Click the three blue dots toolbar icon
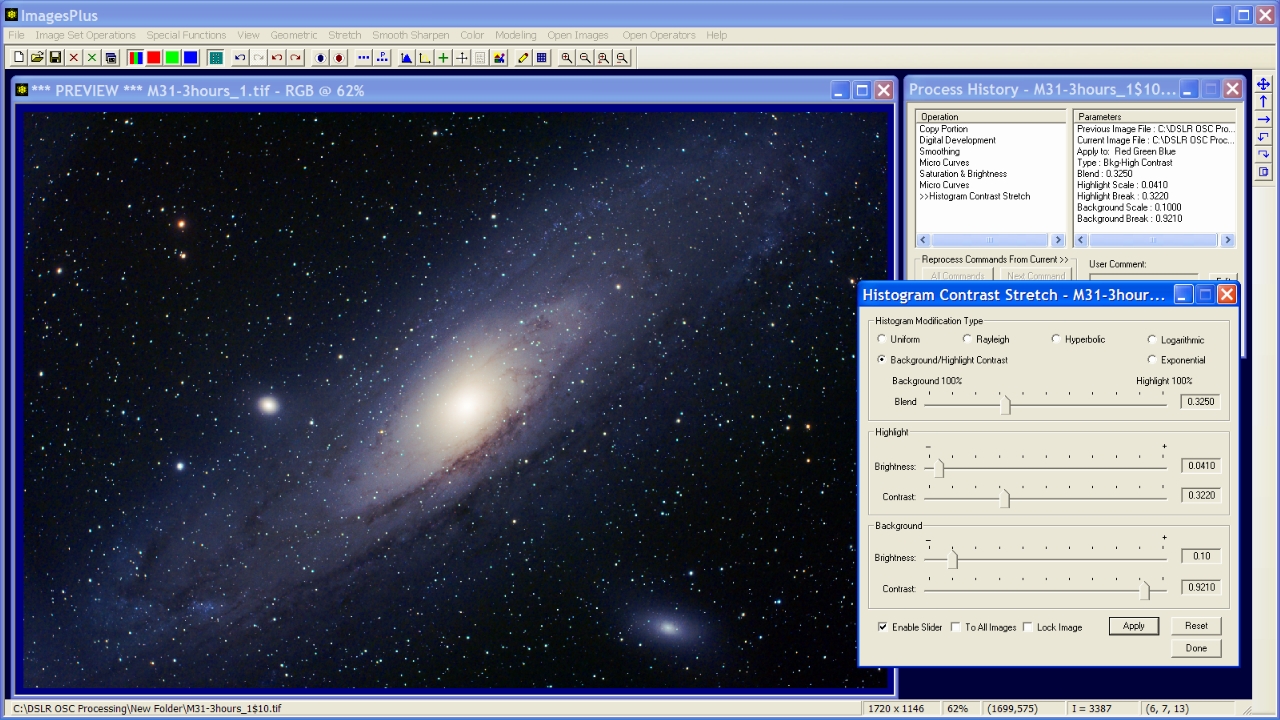Viewport: 1280px width, 720px height. tap(363, 58)
